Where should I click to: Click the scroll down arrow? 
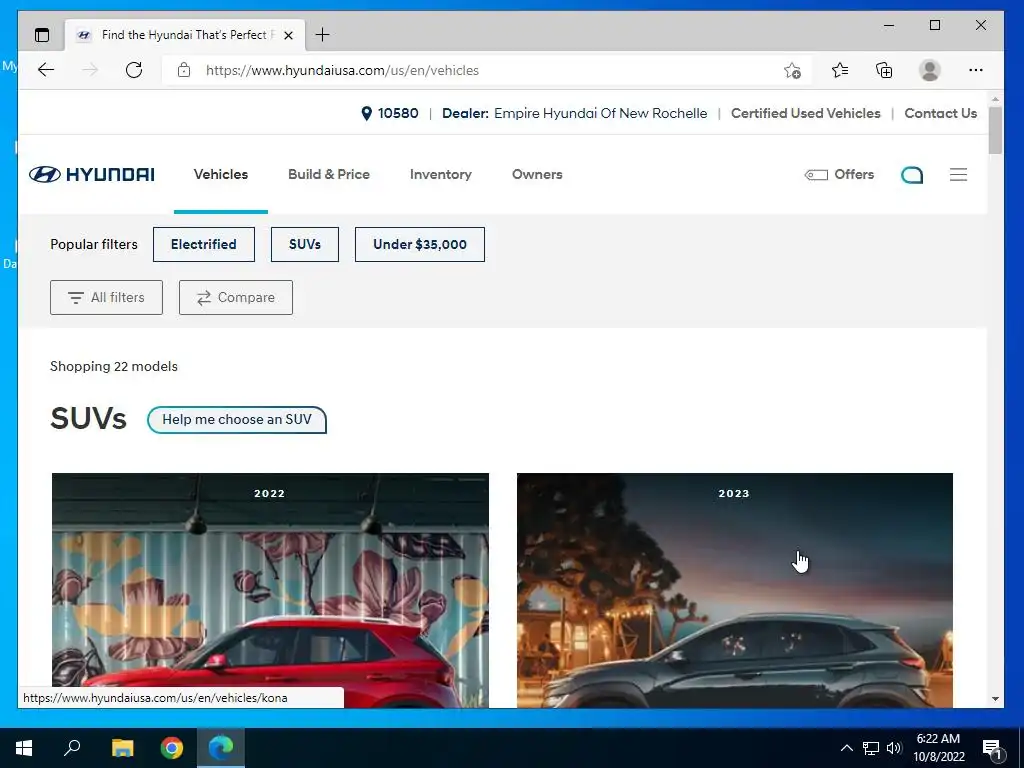[995, 699]
